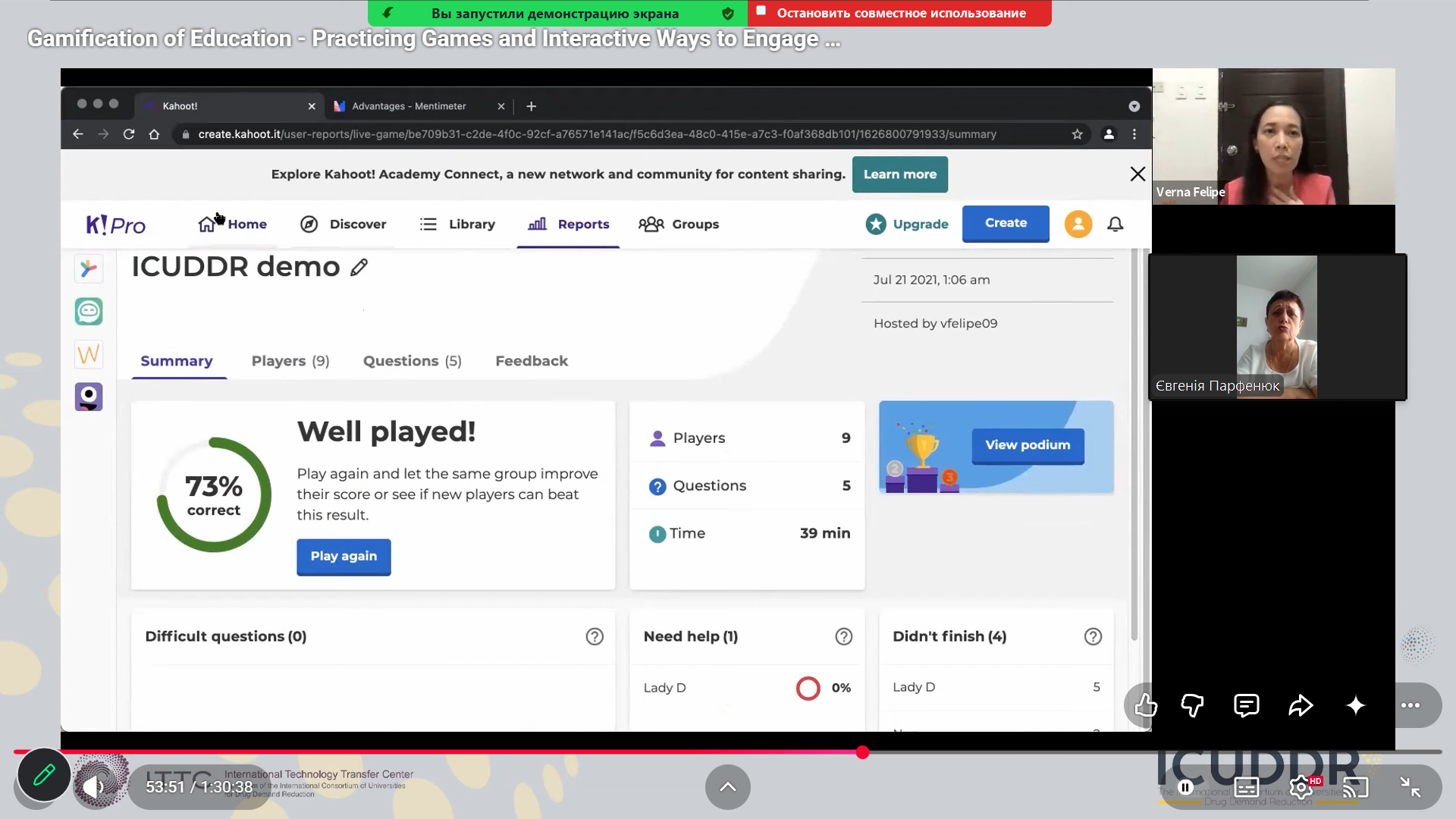
Task: Open the three-dots more options
Action: click(1410, 706)
